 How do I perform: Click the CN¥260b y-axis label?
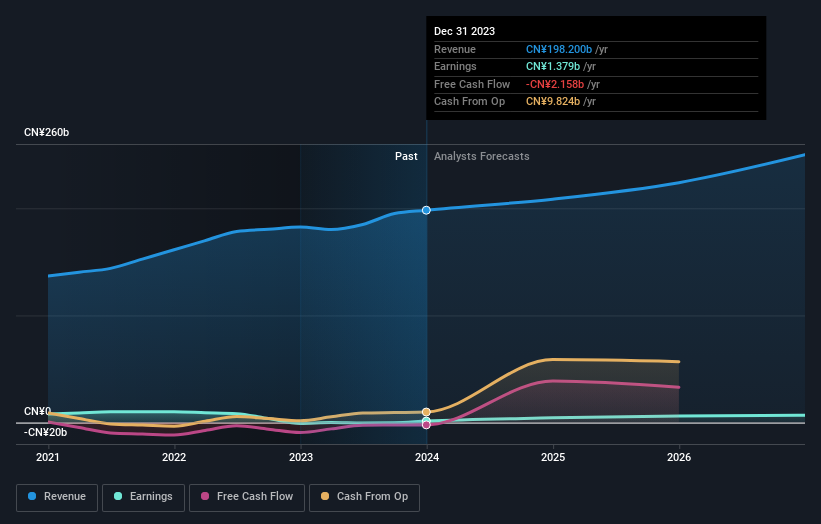(47, 132)
